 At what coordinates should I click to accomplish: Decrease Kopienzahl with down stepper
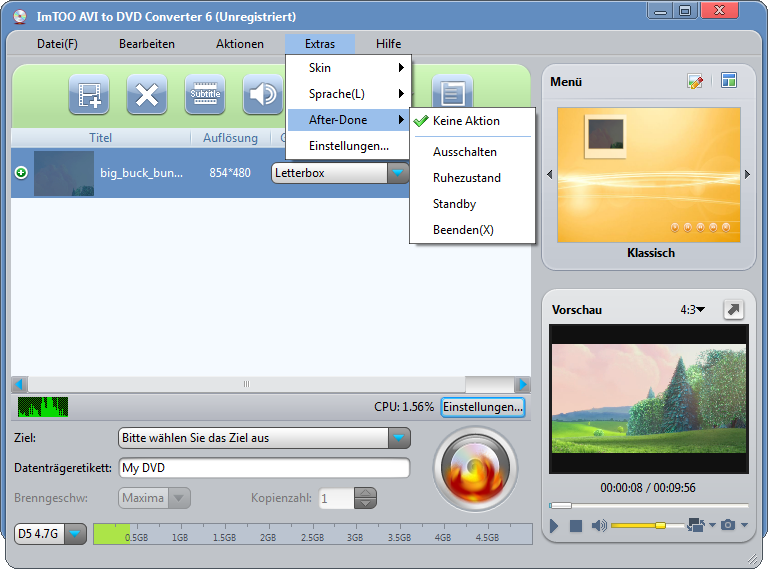365,503
